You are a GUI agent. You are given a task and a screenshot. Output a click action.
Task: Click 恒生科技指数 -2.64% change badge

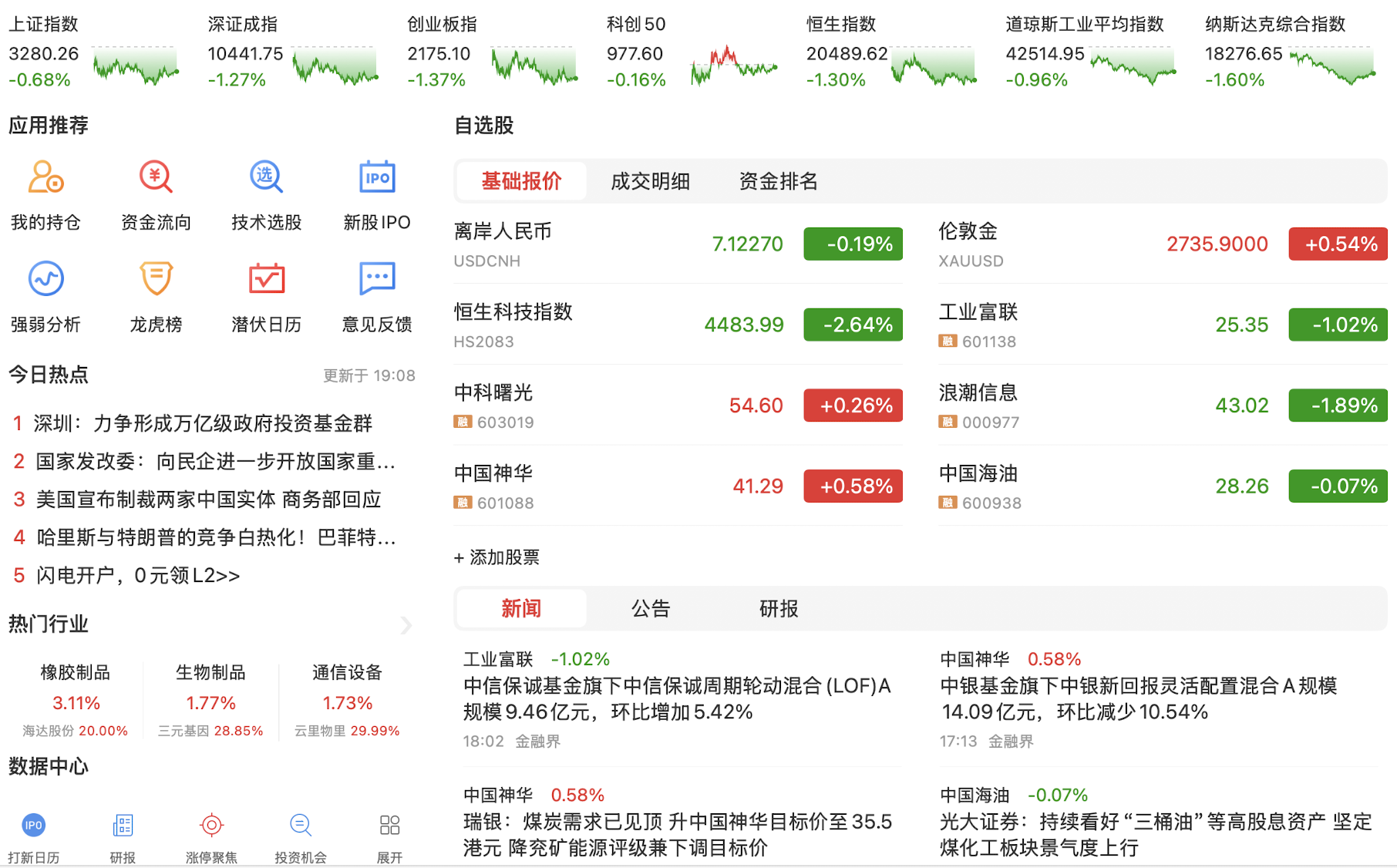[853, 325]
